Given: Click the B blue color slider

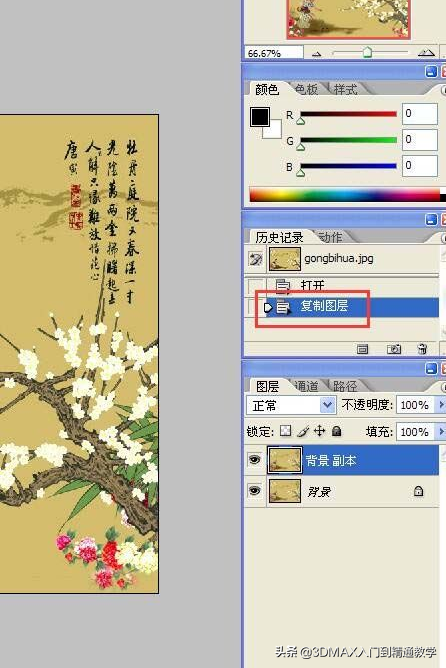Looking at the screenshot, I should (348, 166).
